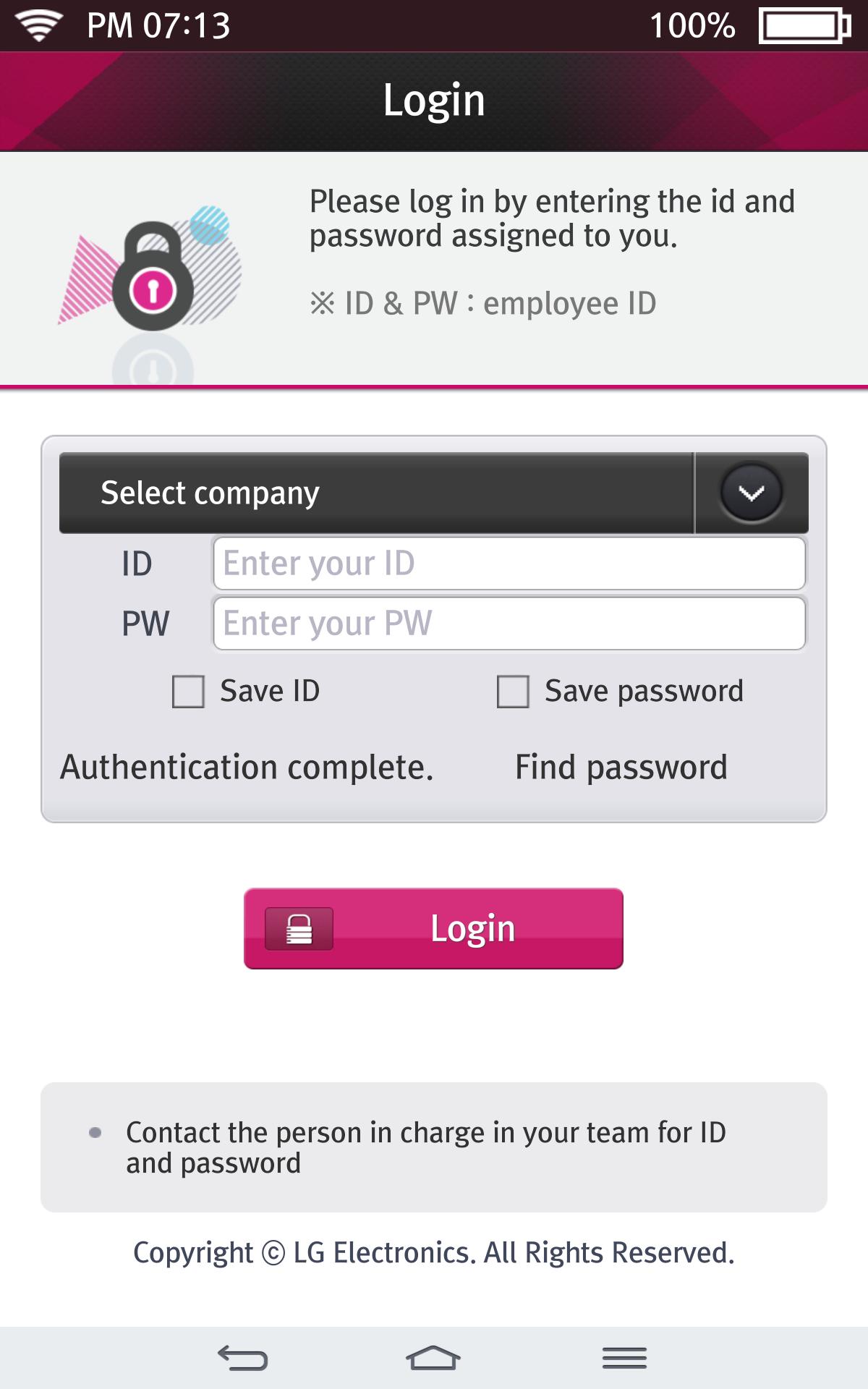Tick the Save password checkbox
Viewport: 868px width, 1389px height.
click(x=513, y=692)
